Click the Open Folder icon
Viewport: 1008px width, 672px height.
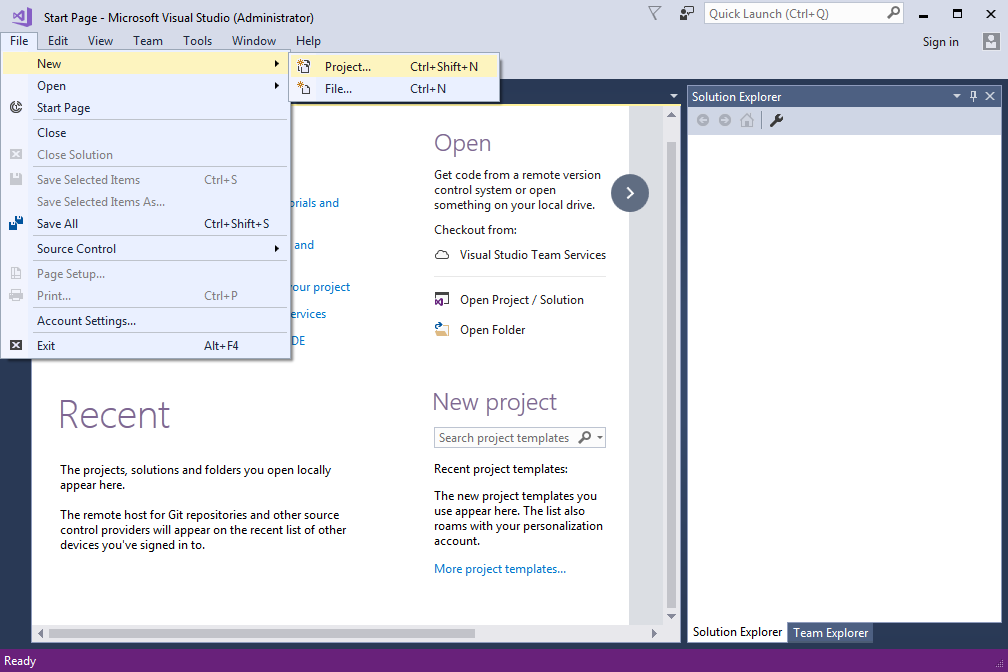click(x=442, y=329)
